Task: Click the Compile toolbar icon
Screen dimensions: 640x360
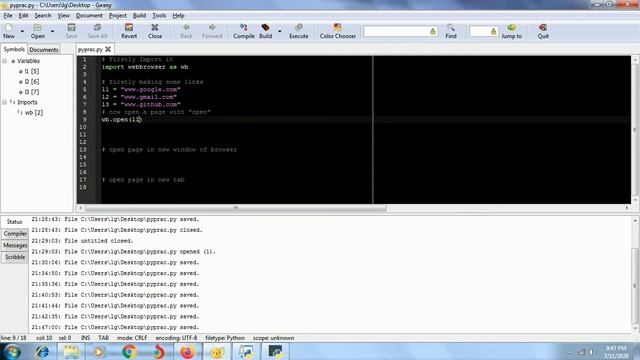Action: [x=244, y=31]
